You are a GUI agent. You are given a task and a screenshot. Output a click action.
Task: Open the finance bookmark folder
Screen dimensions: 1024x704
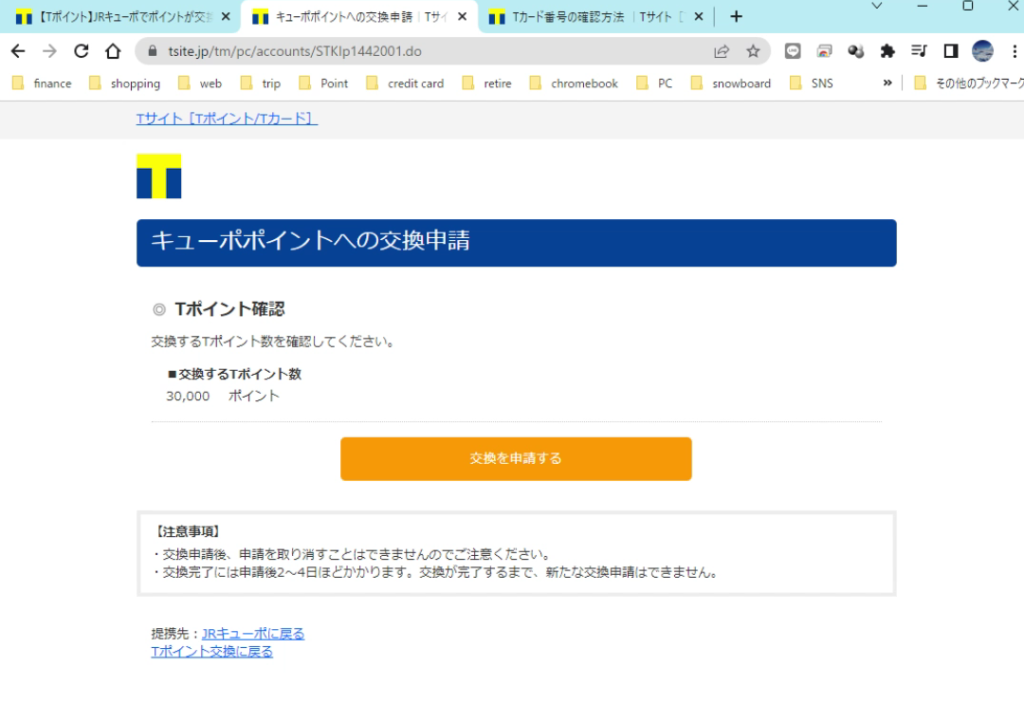point(42,83)
